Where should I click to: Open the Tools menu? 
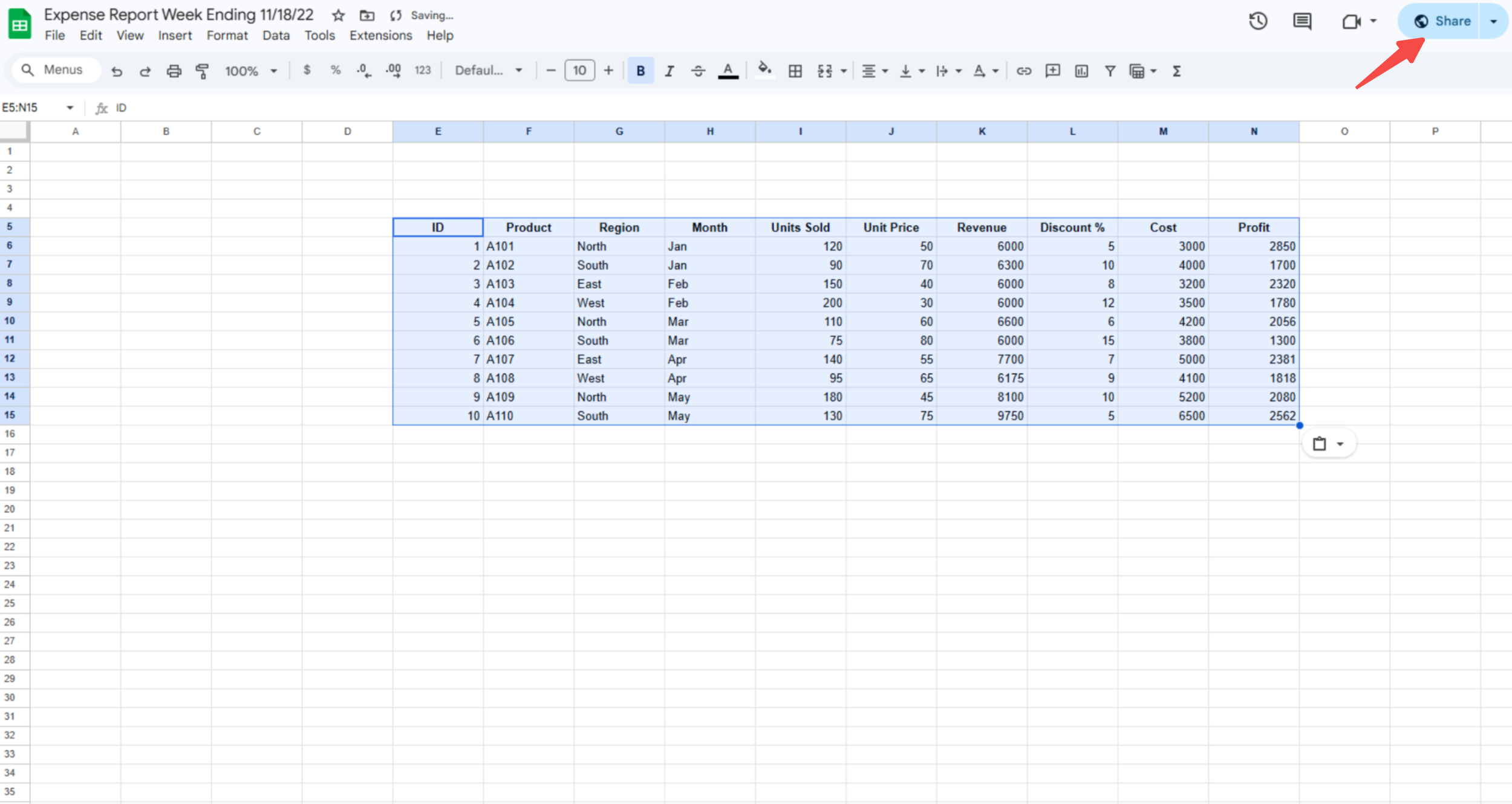pyautogui.click(x=319, y=36)
